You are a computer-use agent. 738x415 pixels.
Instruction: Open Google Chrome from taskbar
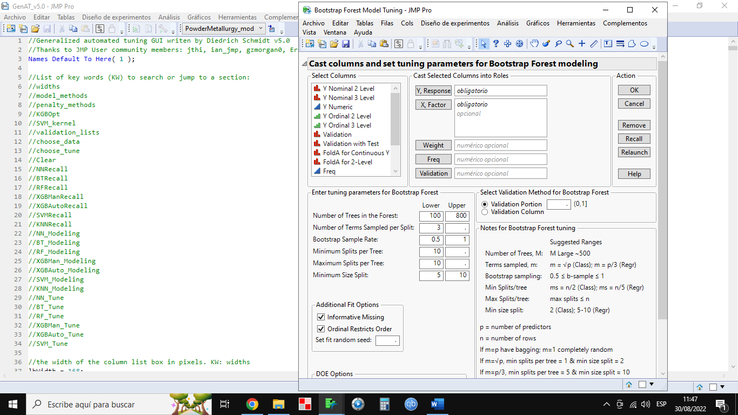point(252,404)
